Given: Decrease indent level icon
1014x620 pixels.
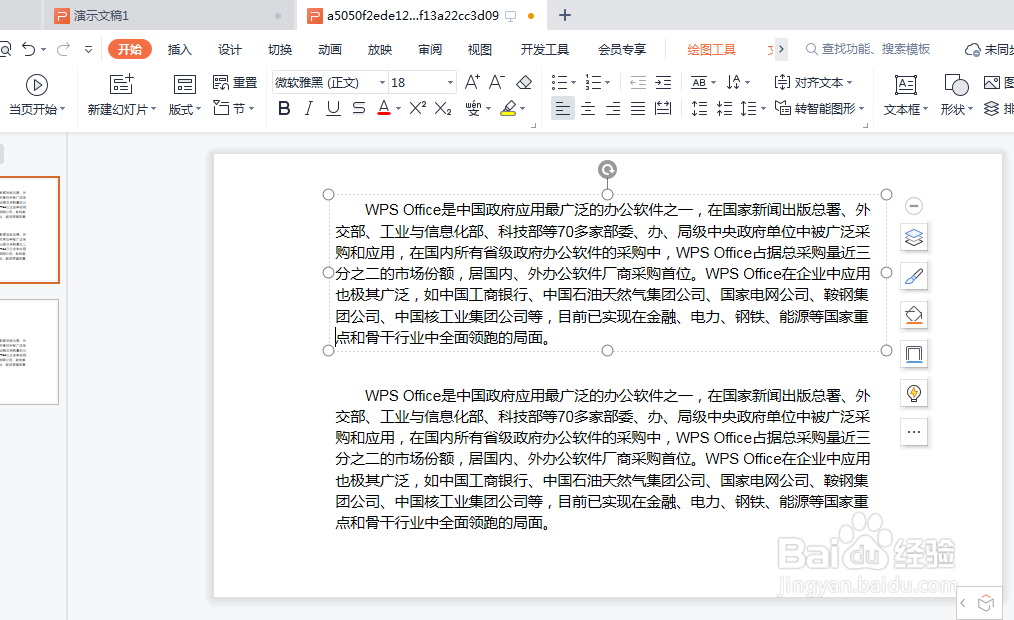Looking at the screenshot, I should pos(638,82).
